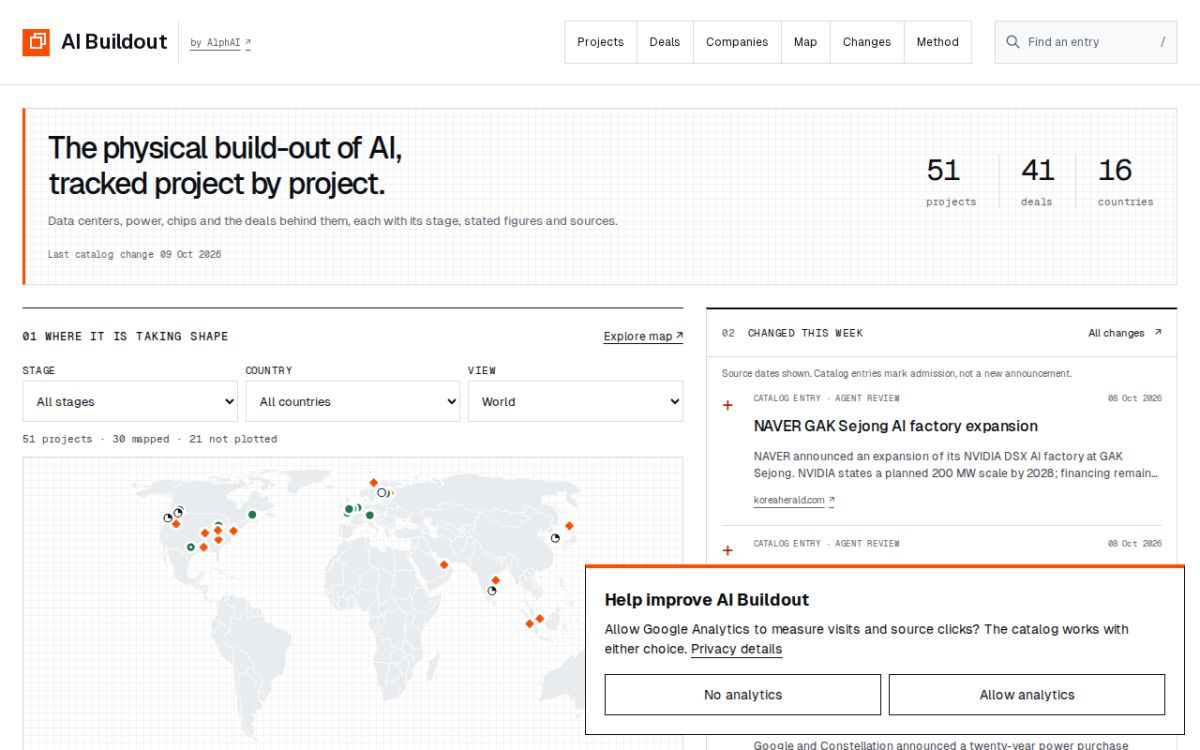Screen dimensions: 1200x750
Task: Follow the Explore map link
Action: click(643, 336)
